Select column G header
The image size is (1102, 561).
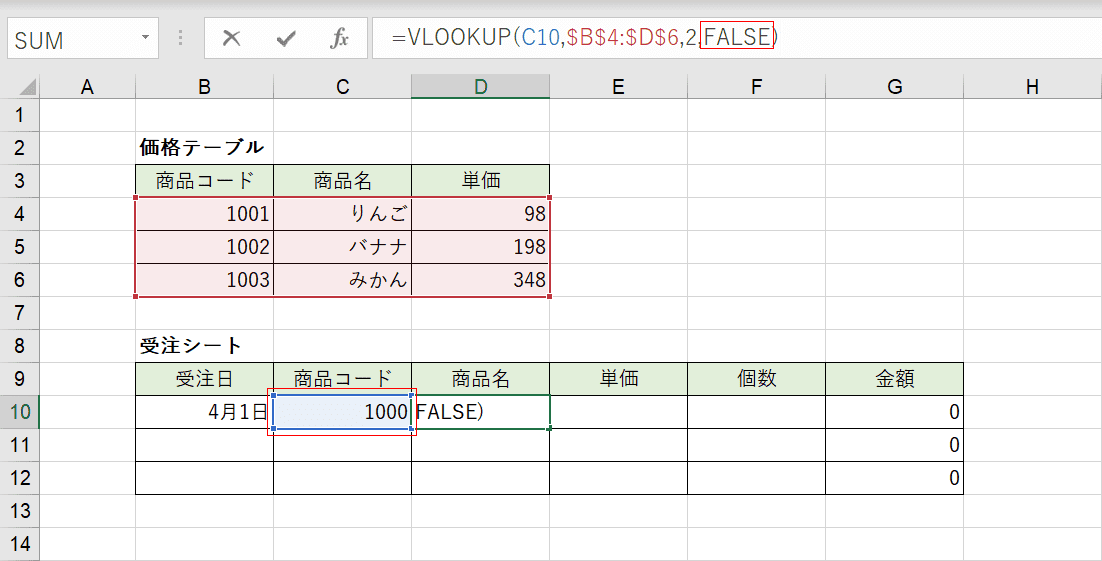(895, 86)
